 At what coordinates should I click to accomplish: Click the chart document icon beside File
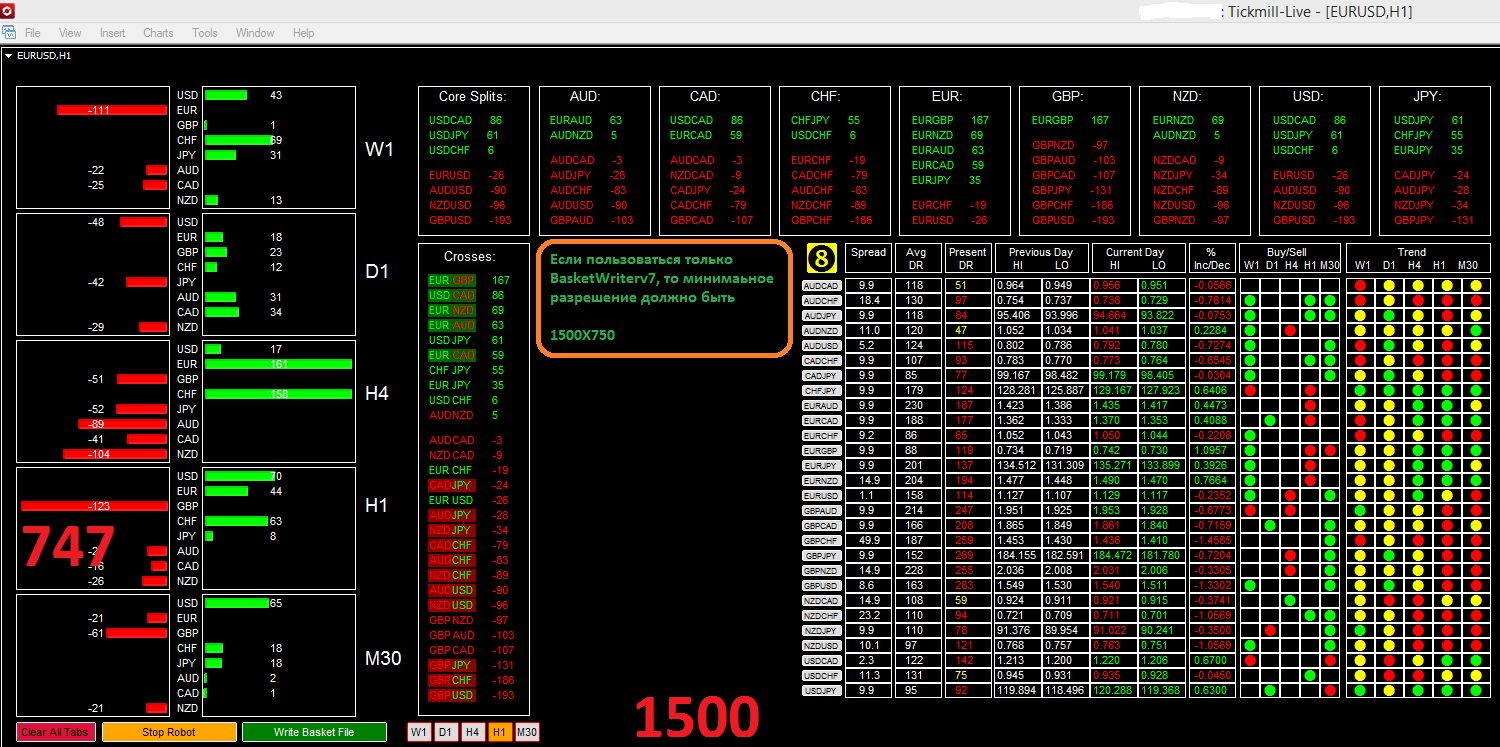coord(9,33)
